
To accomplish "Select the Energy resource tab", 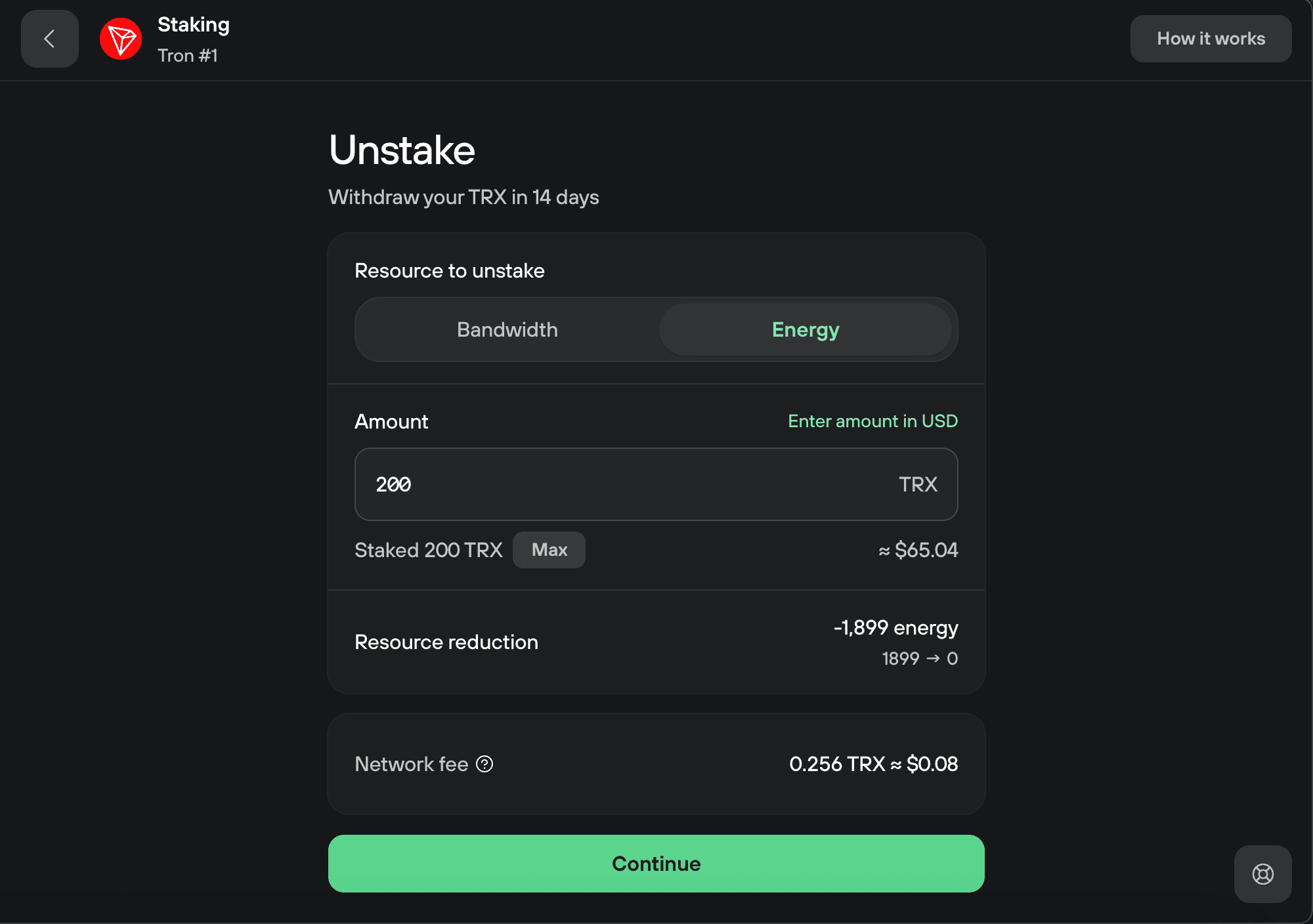I will tap(806, 329).
